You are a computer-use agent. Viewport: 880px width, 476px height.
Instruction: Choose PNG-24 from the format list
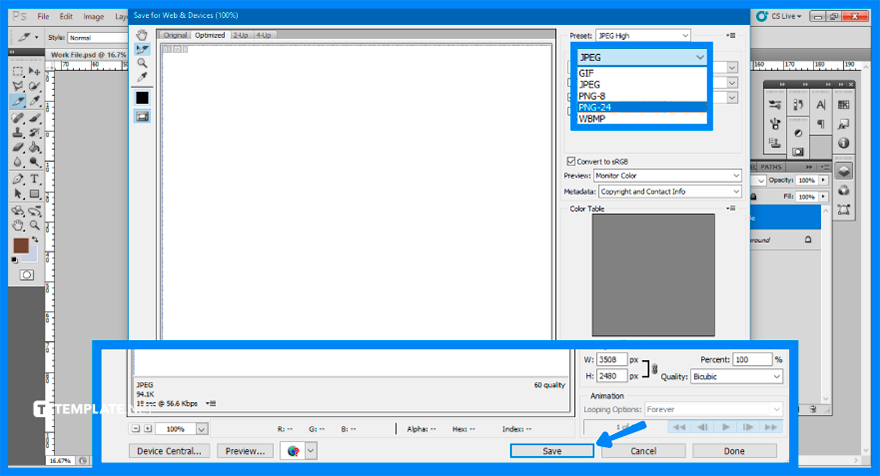pos(594,107)
